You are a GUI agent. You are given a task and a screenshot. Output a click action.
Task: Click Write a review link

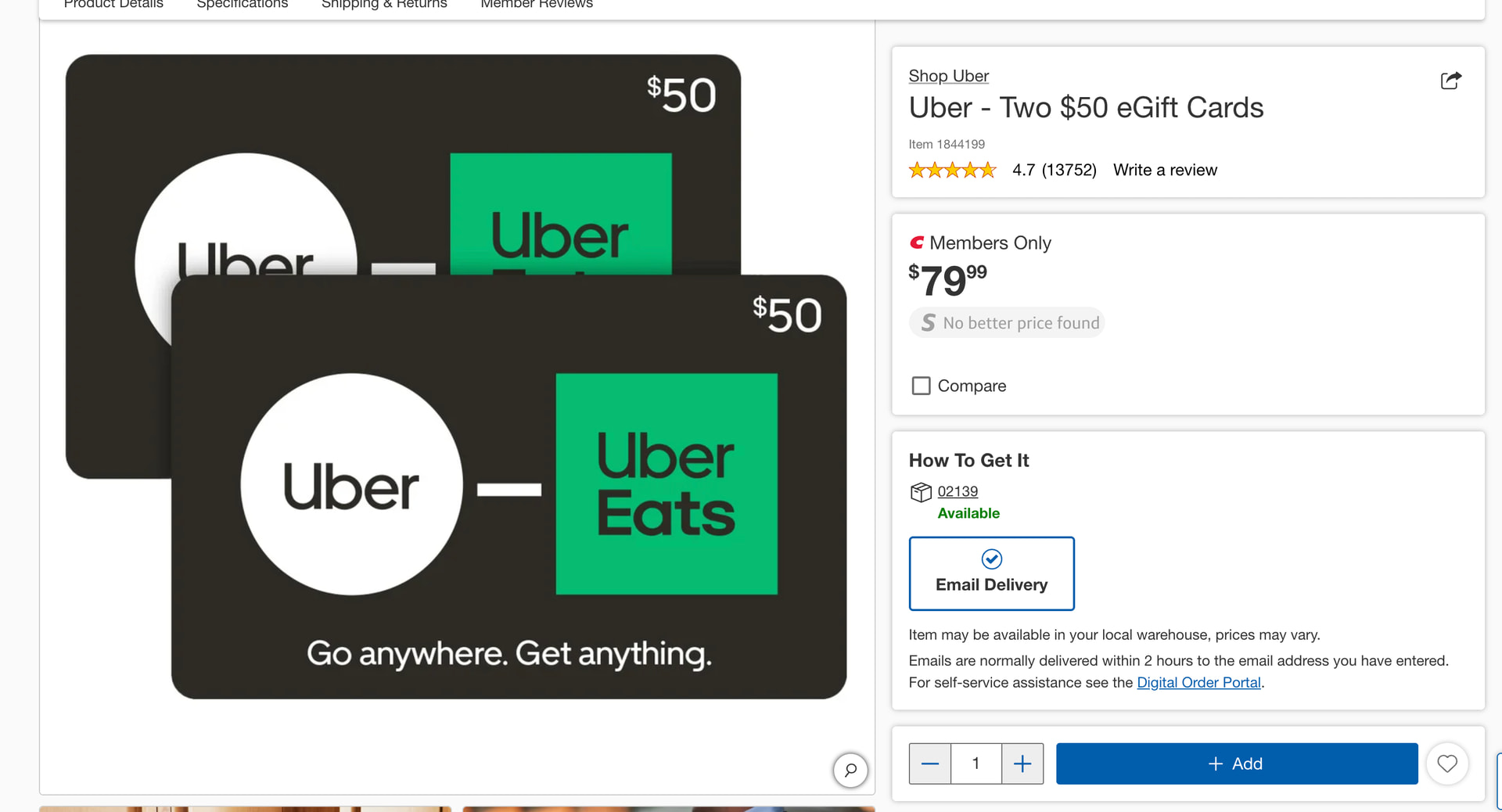click(1165, 170)
